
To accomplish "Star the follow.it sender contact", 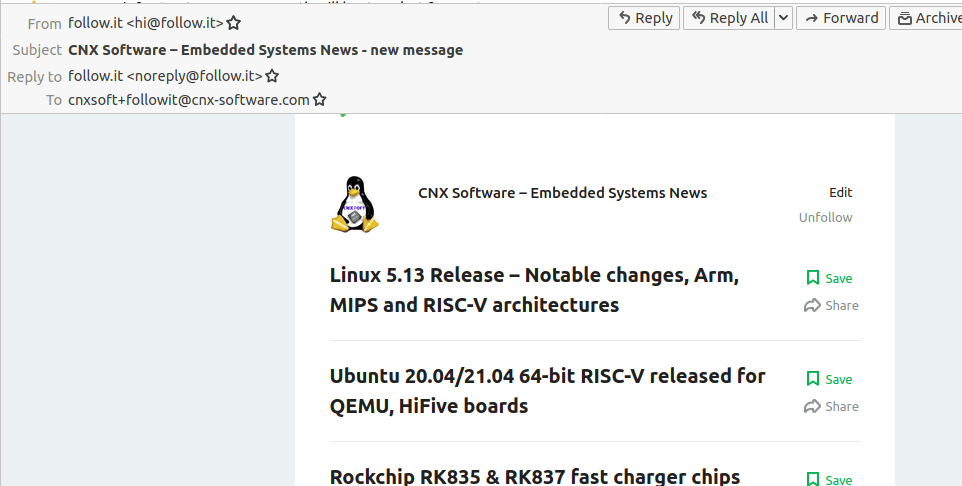I will (x=234, y=23).
